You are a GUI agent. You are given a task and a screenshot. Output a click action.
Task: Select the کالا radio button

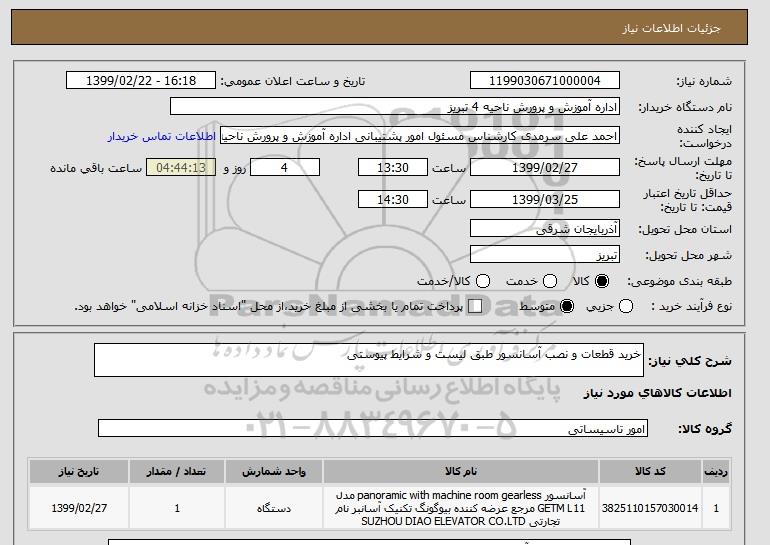602,281
